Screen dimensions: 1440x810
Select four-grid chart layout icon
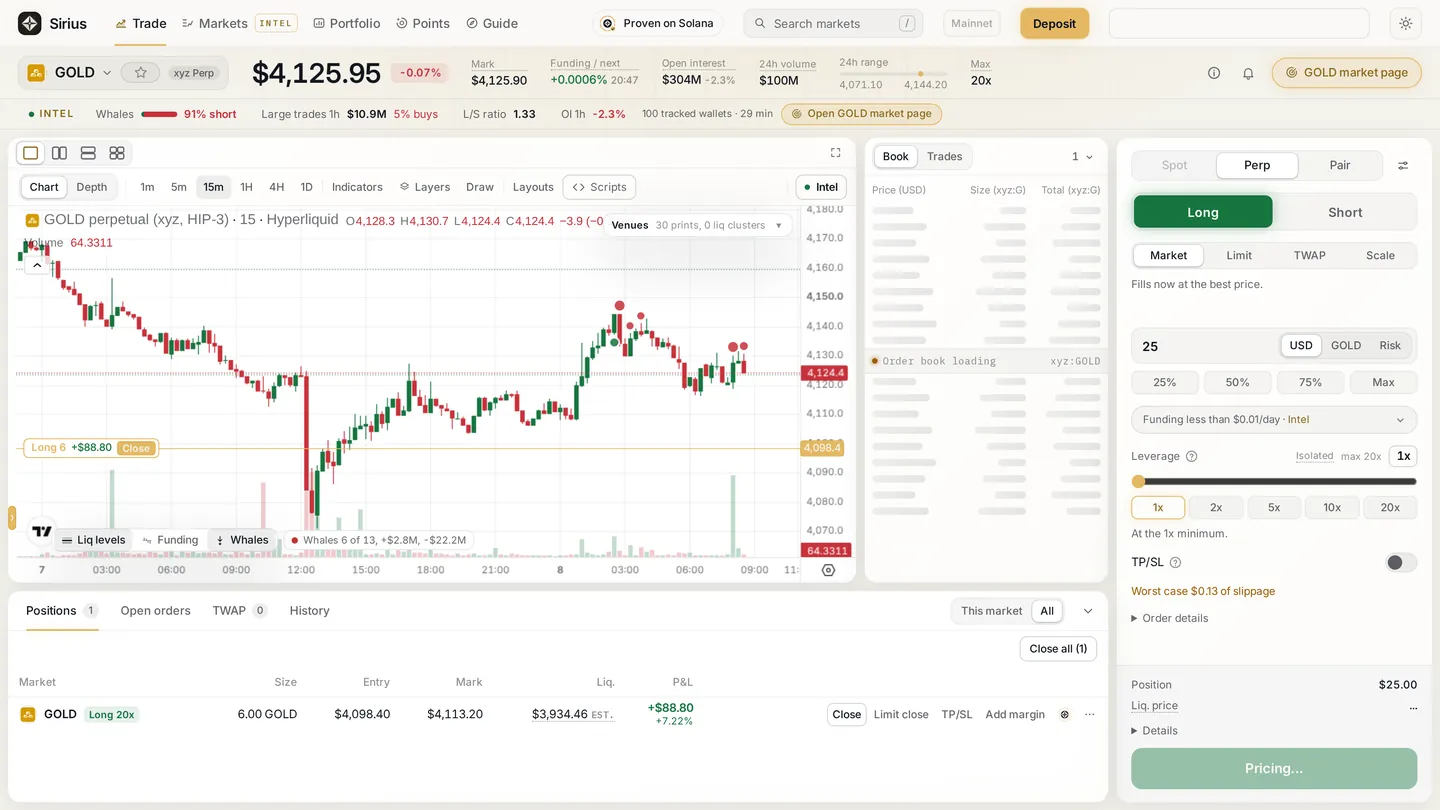pos(117,153)
